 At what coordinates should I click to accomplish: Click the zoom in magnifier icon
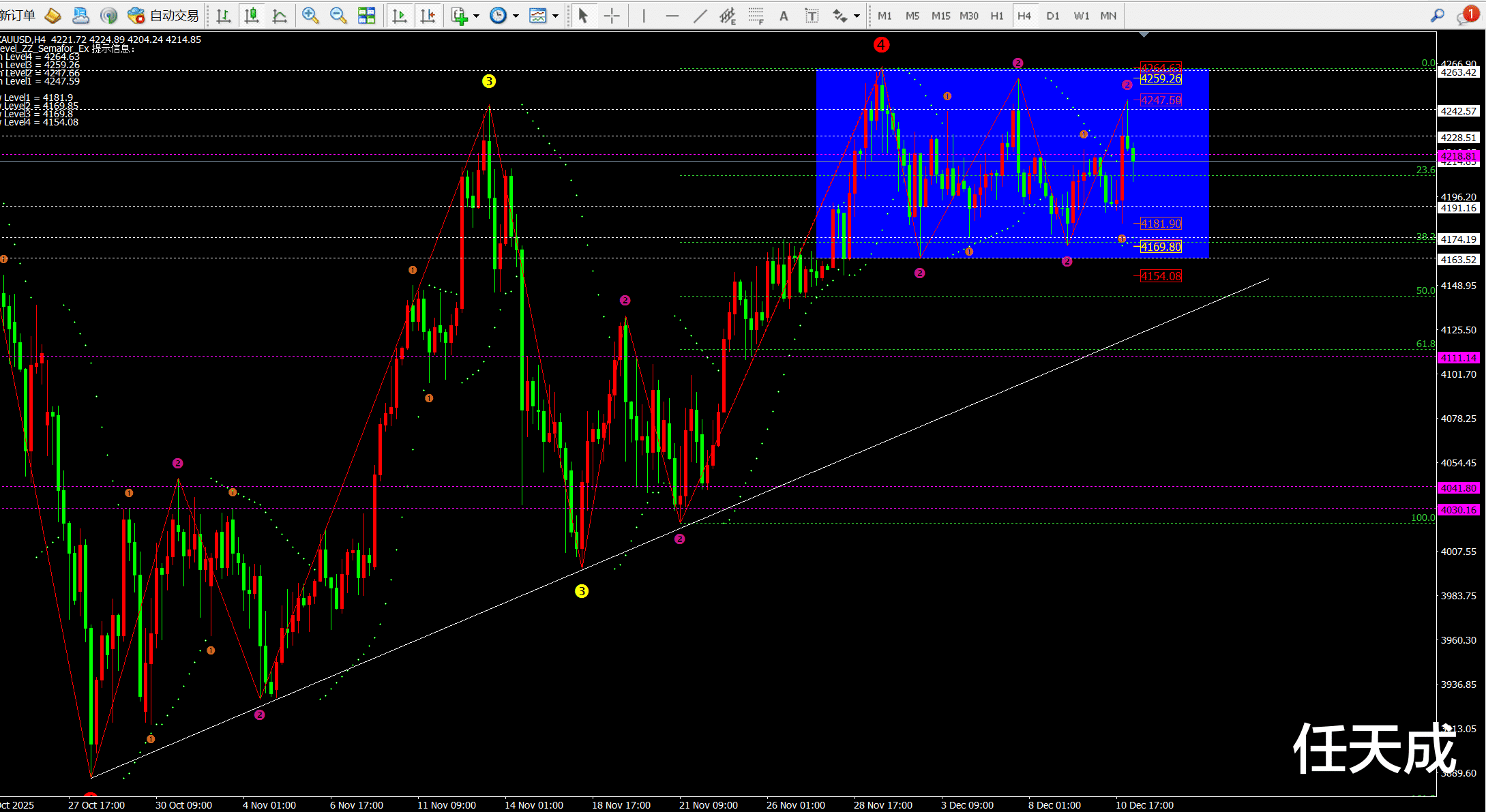click(x=310, y=15)
